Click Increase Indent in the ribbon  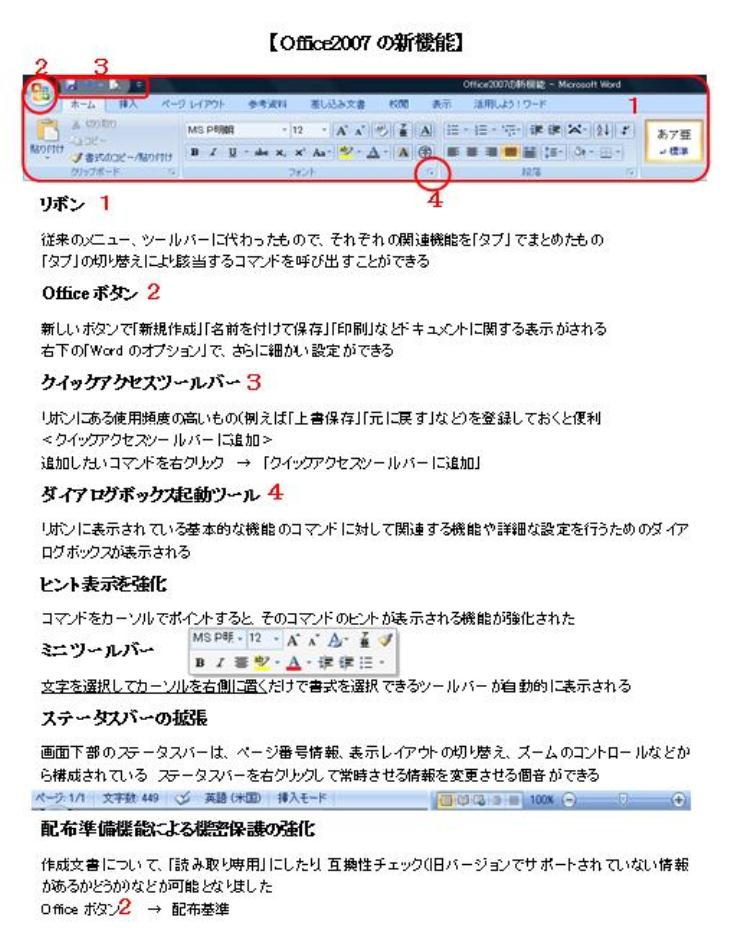point(555,130)
